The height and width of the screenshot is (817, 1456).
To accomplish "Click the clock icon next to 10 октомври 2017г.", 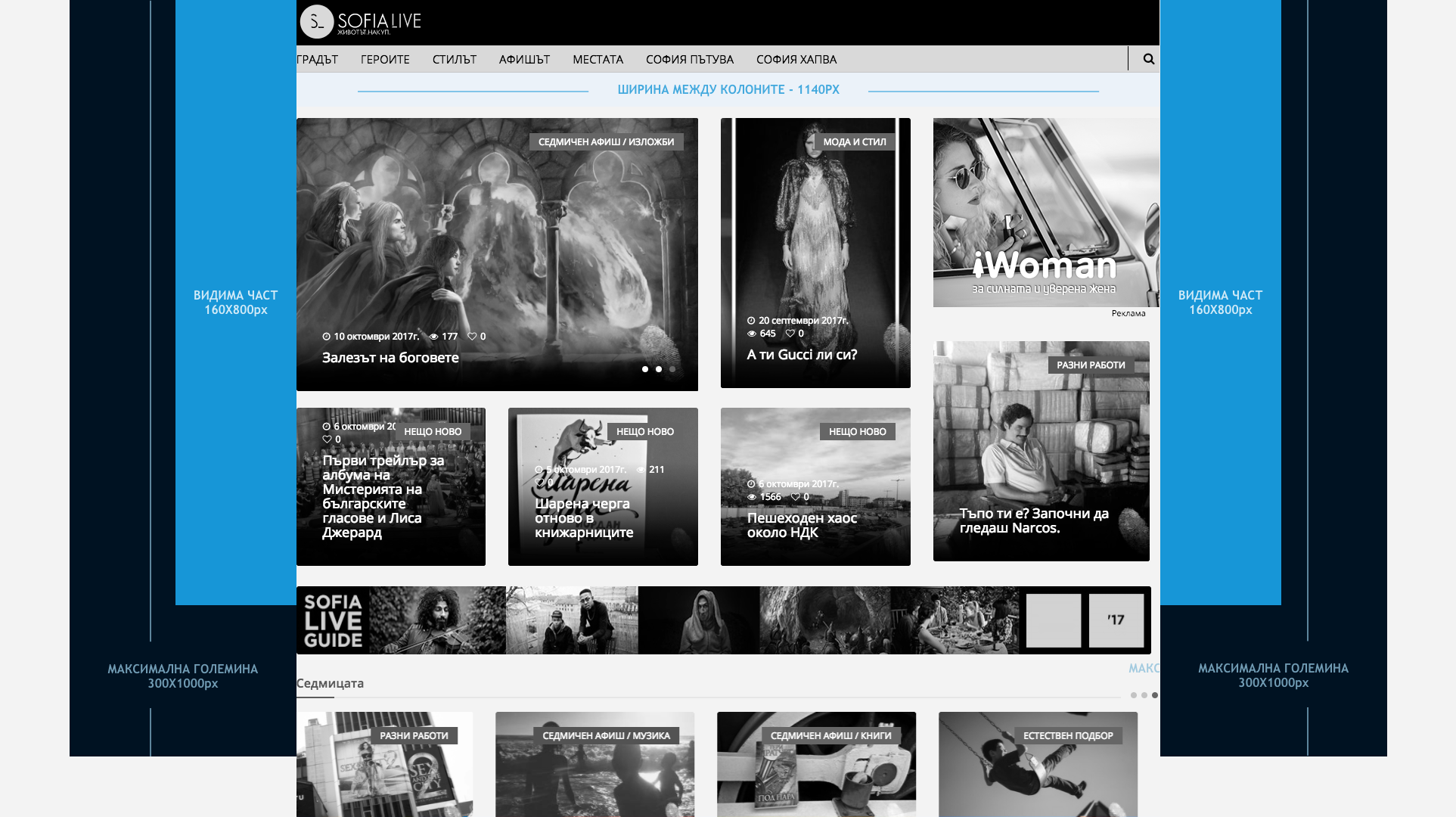I will [327, 337].
